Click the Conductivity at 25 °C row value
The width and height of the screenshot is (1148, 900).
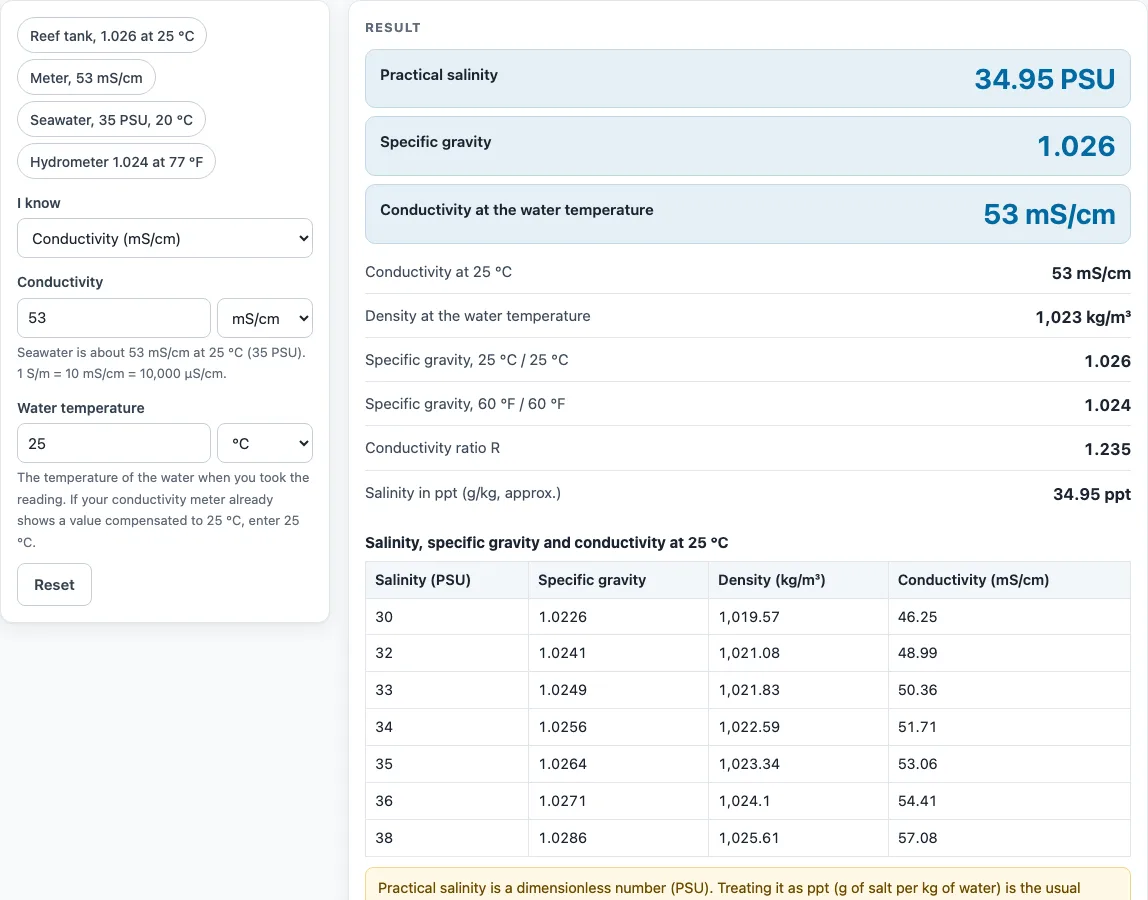[x=1091, y=273]
